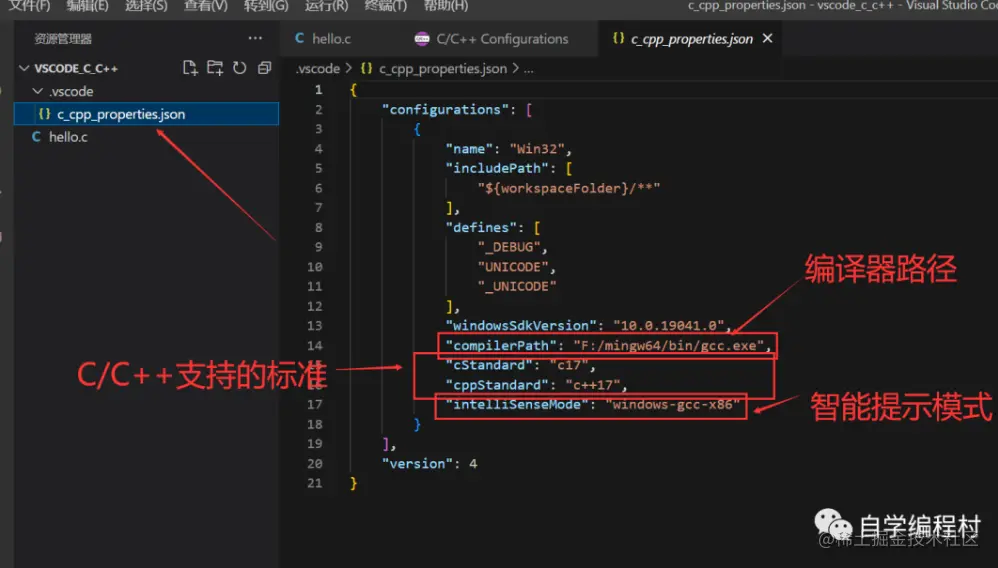The height and width of the screenshot is (568, 998).
Task: Open explorer's more actions ellipsis
Action: 255,38
